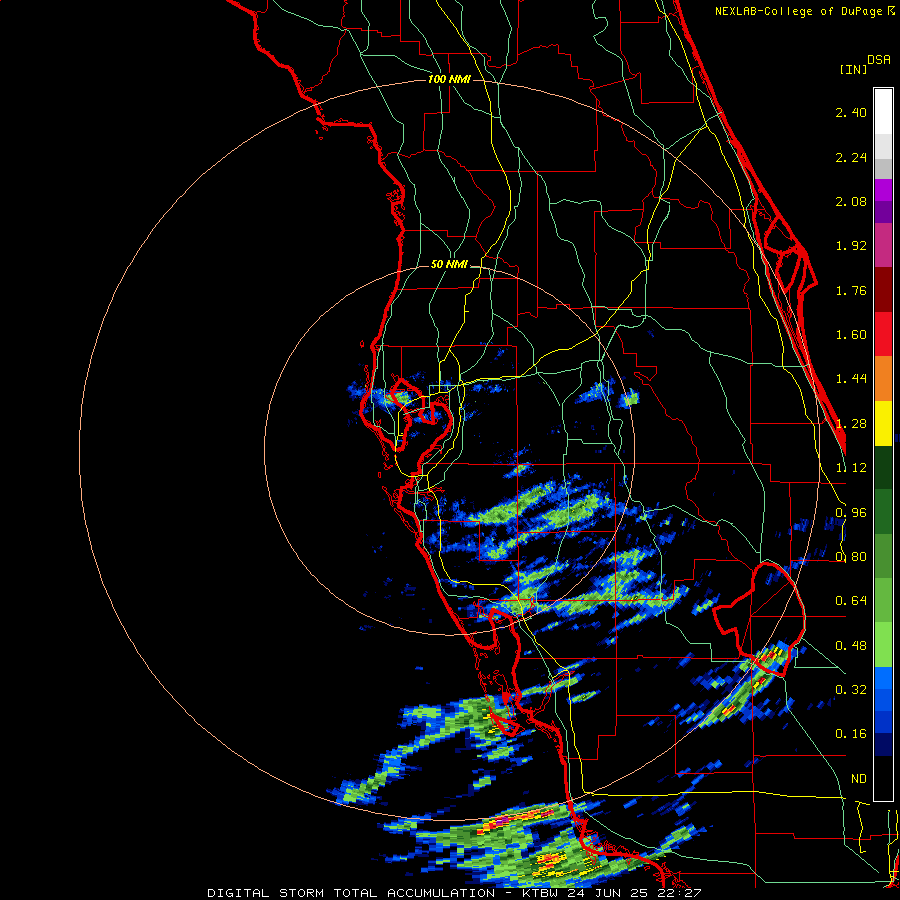Click the 1.60 legend value
The height and width of the screenshot is (900, 900).
(x=851, y=335)
